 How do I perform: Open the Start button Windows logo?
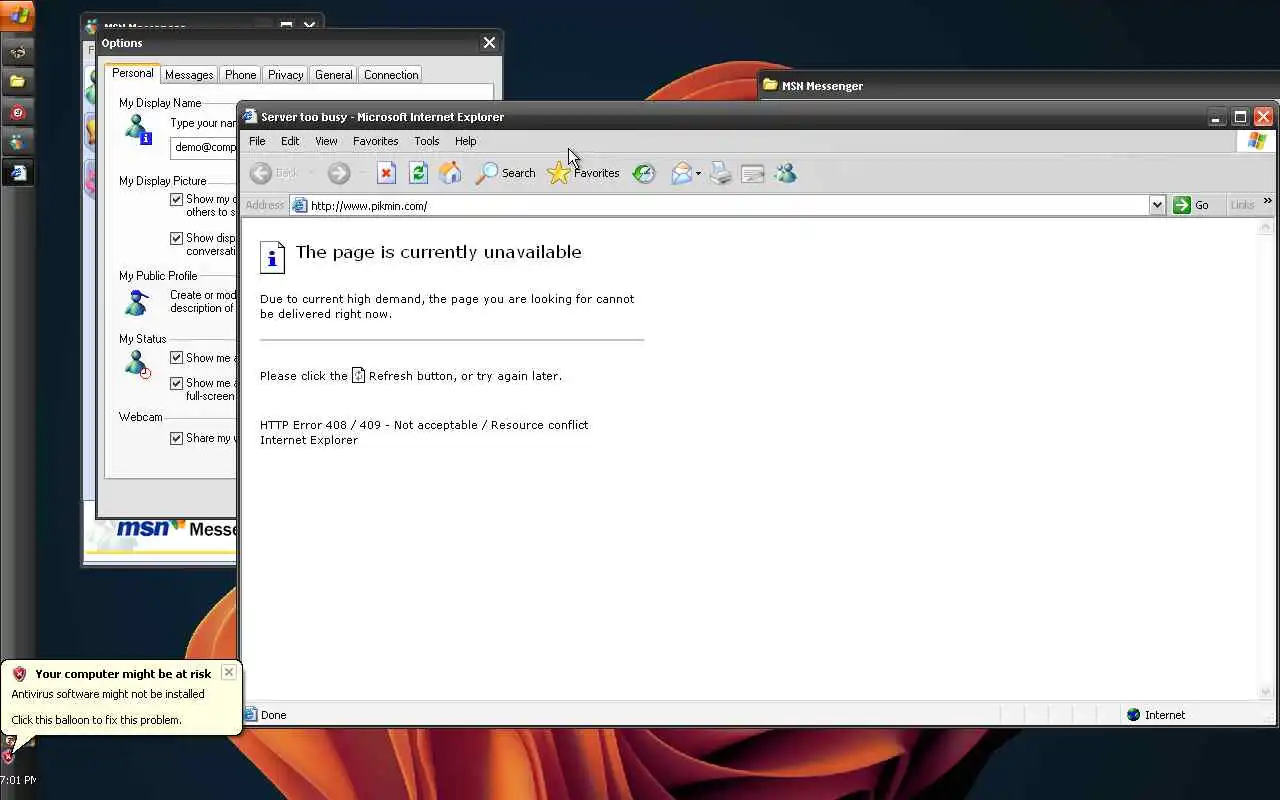(x=18, y=14)
